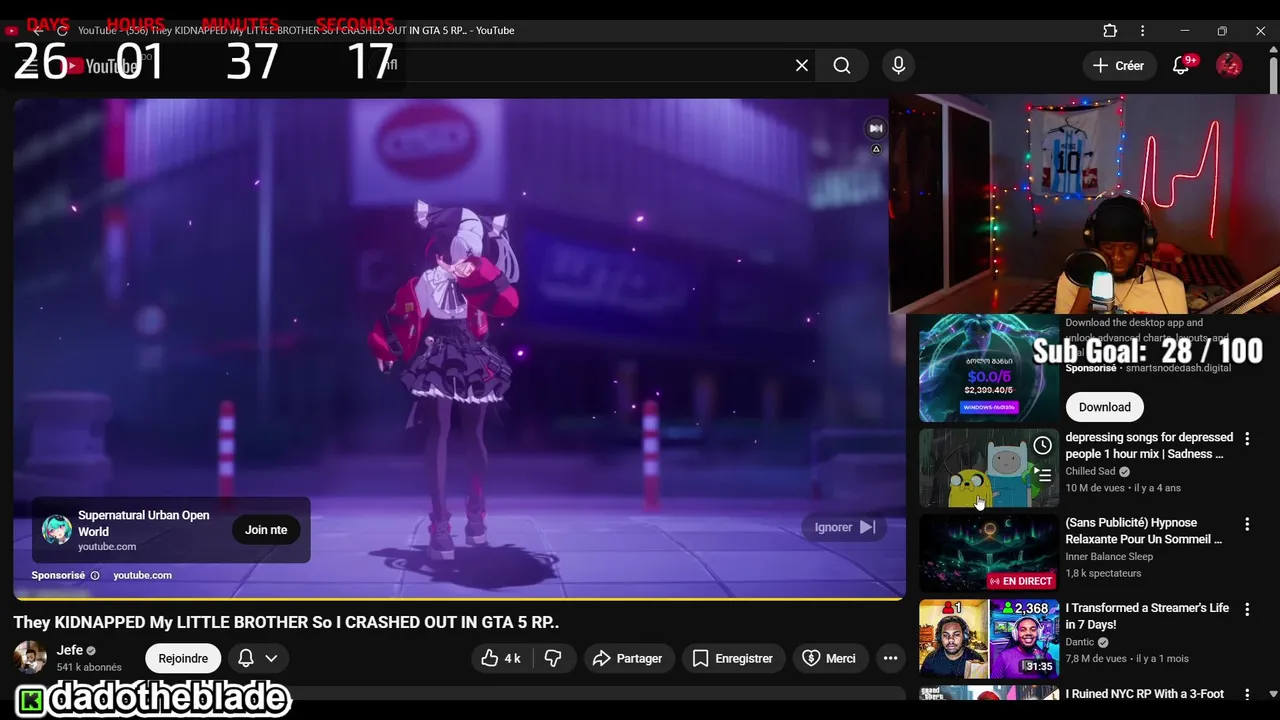This screenshot has height=720, width=1280.
Task: Start voice search with microphone icon
Action: click(898, 65)
